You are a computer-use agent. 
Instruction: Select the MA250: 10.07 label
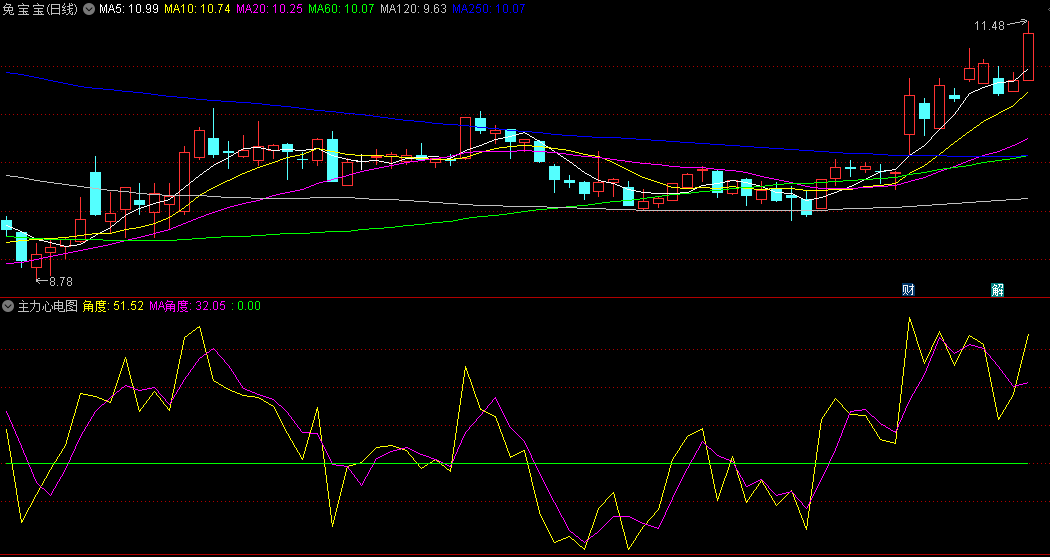[488, 9]
